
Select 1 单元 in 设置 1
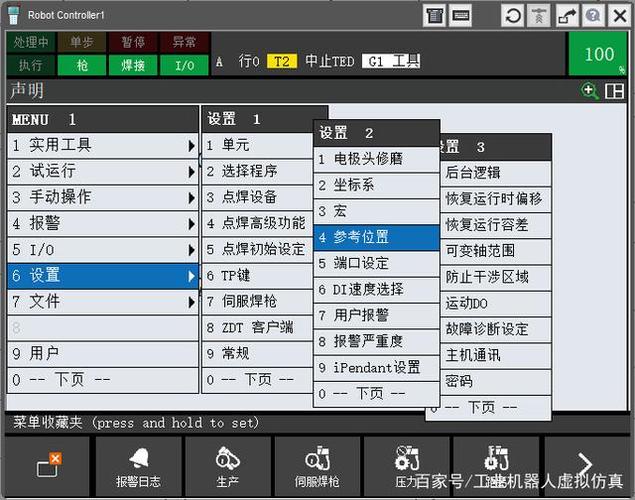[258, 146]
